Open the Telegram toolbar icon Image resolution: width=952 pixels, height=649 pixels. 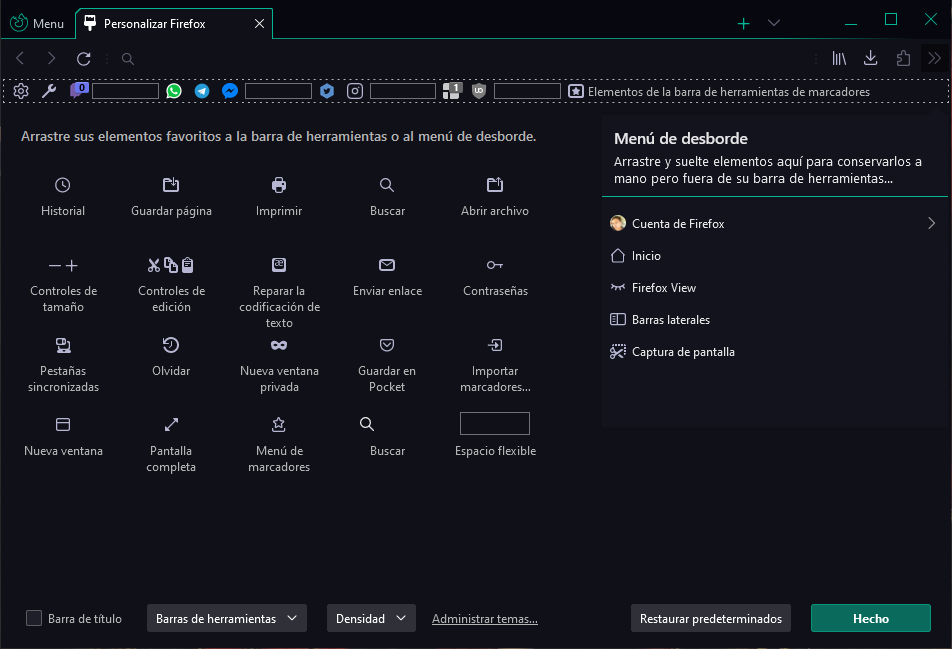(x=202, y=91)
